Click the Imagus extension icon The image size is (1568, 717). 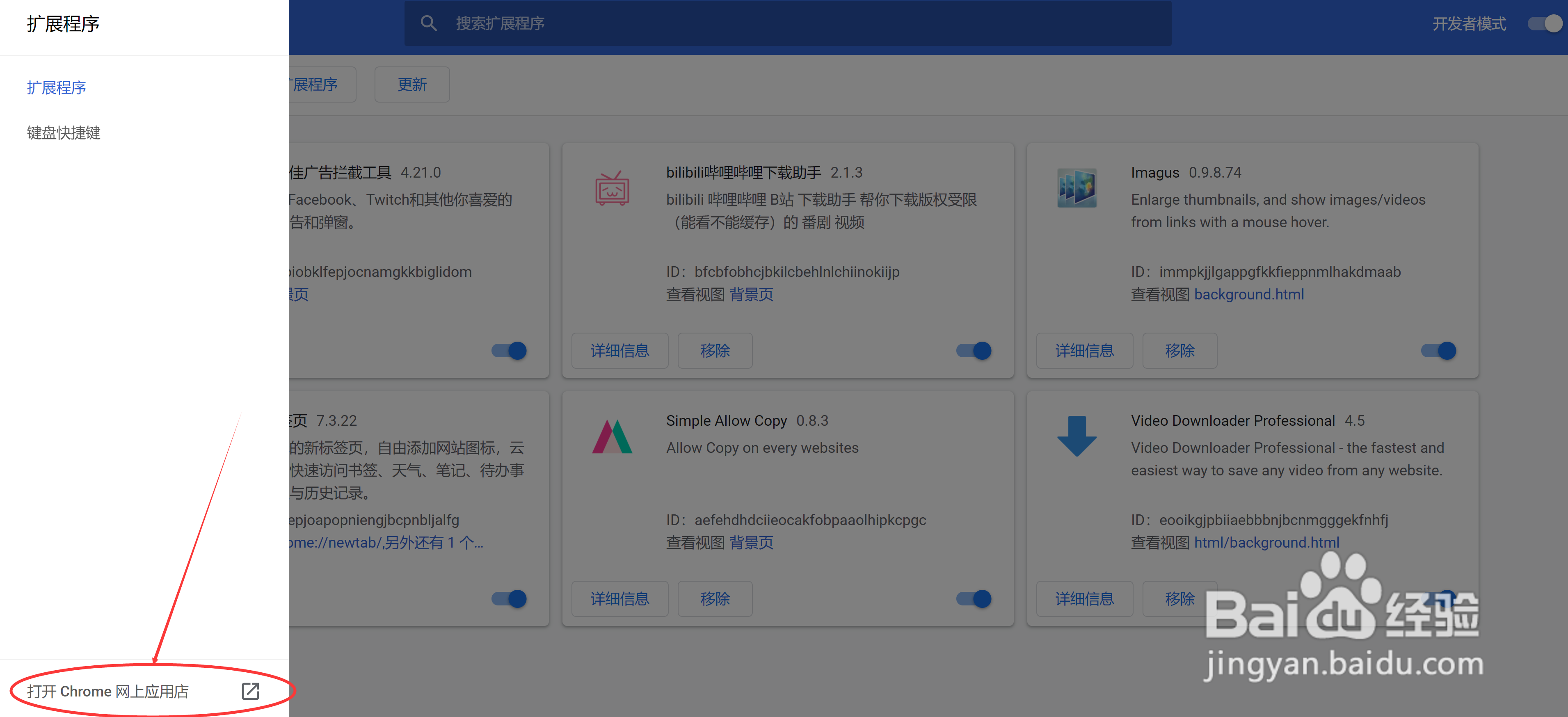[x=1076, y=188]
